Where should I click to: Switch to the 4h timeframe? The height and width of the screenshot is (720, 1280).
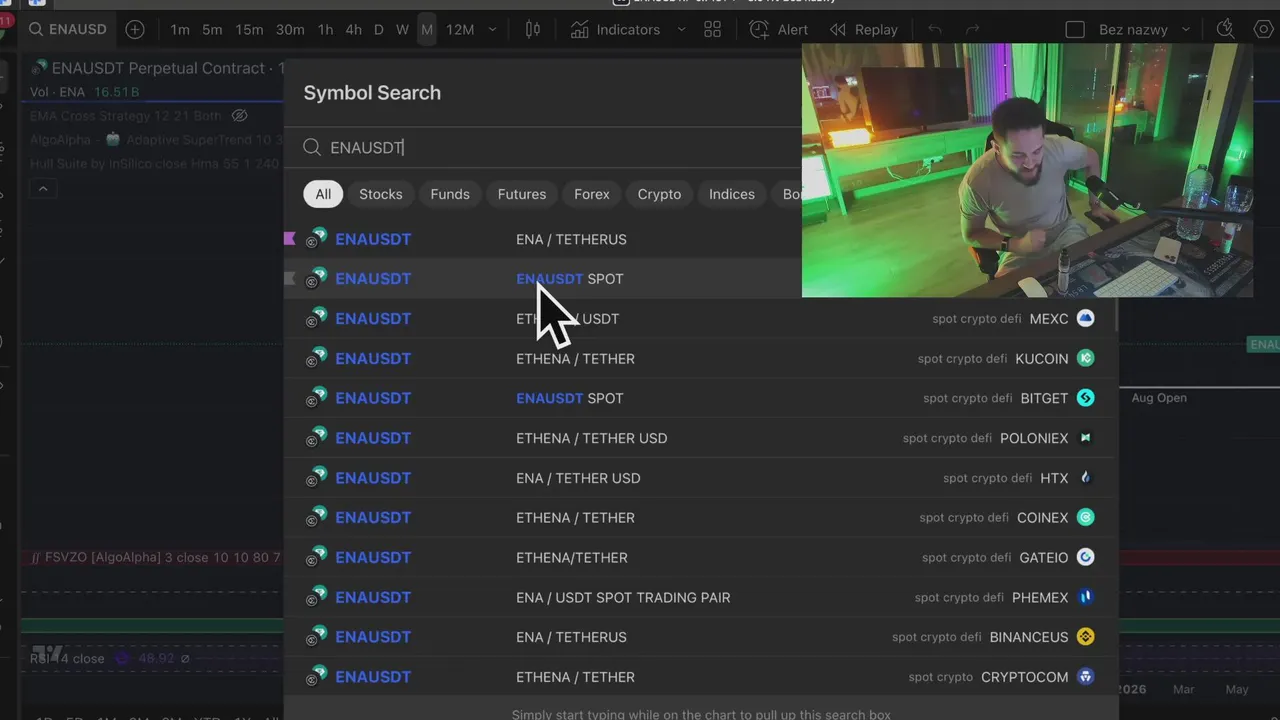point(354,30)
